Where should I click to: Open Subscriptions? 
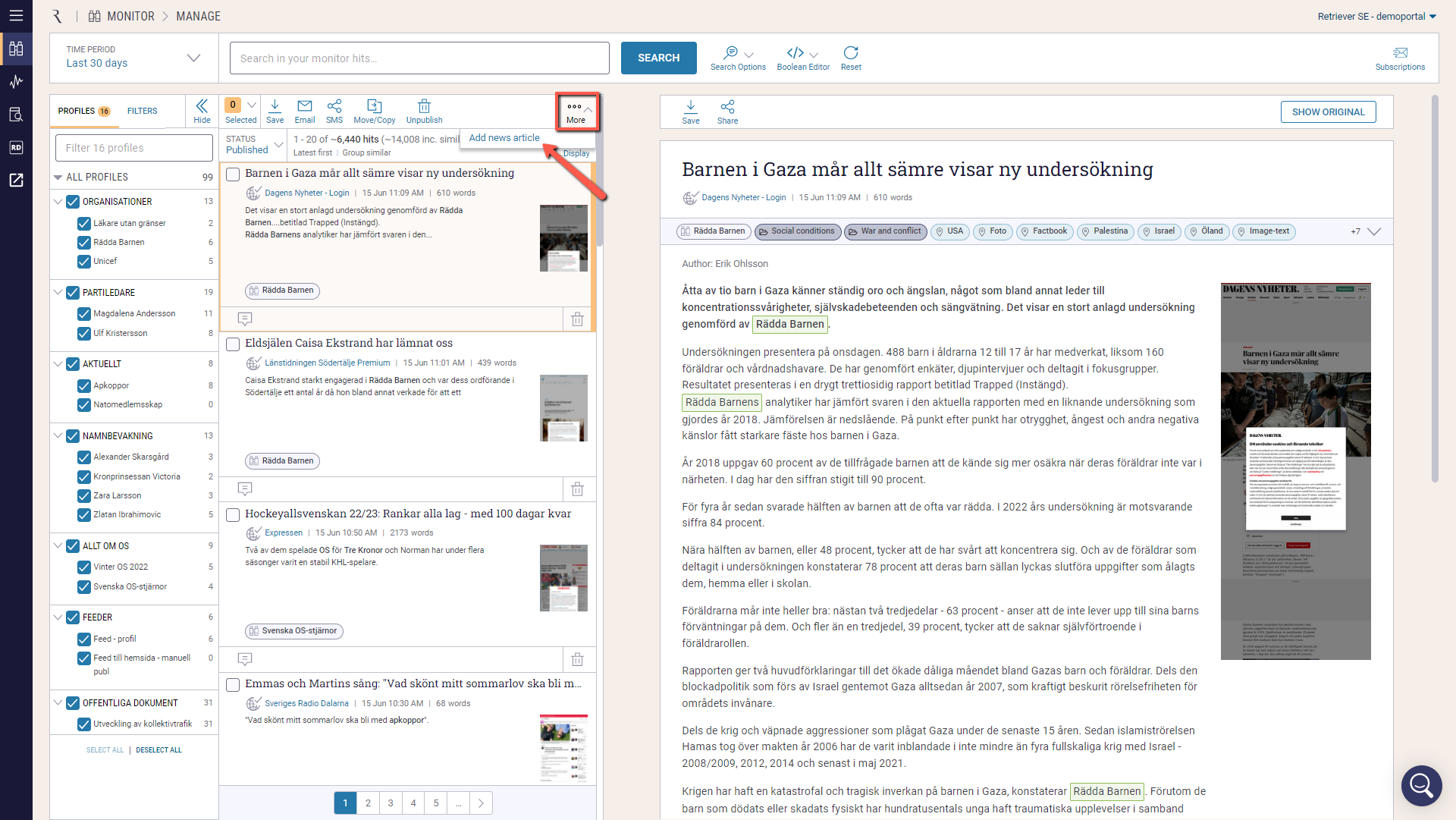pos(1400,58)
